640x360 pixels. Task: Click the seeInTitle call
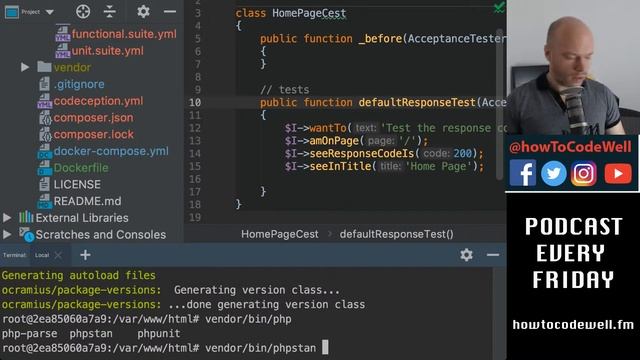coord(340,166)
